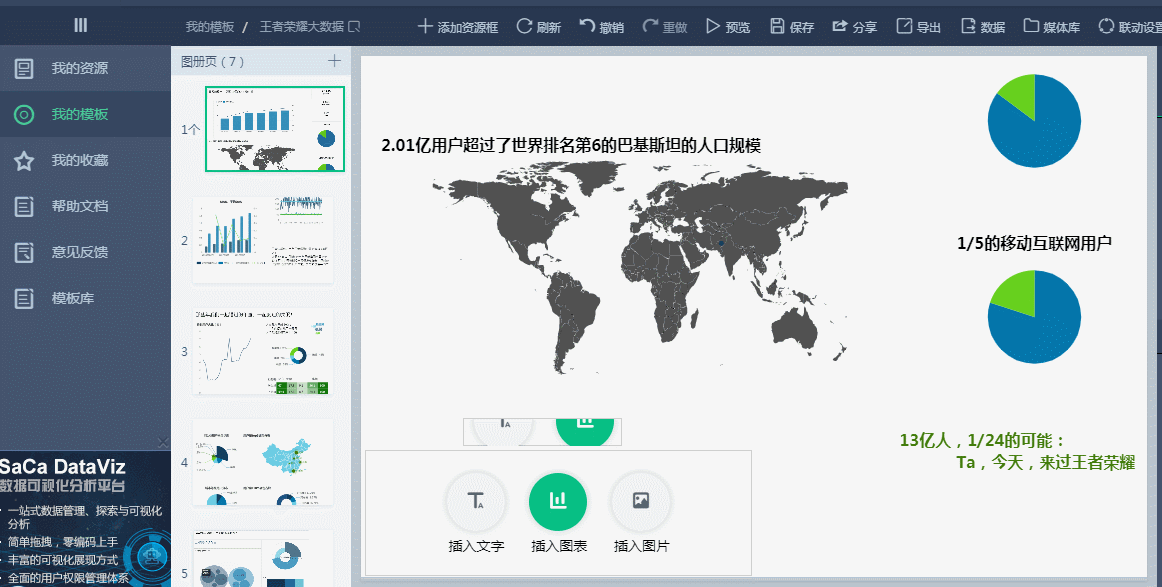
Task: Select page 2 thumbnail
Action: pyautogui.click(x=262, y=239)
